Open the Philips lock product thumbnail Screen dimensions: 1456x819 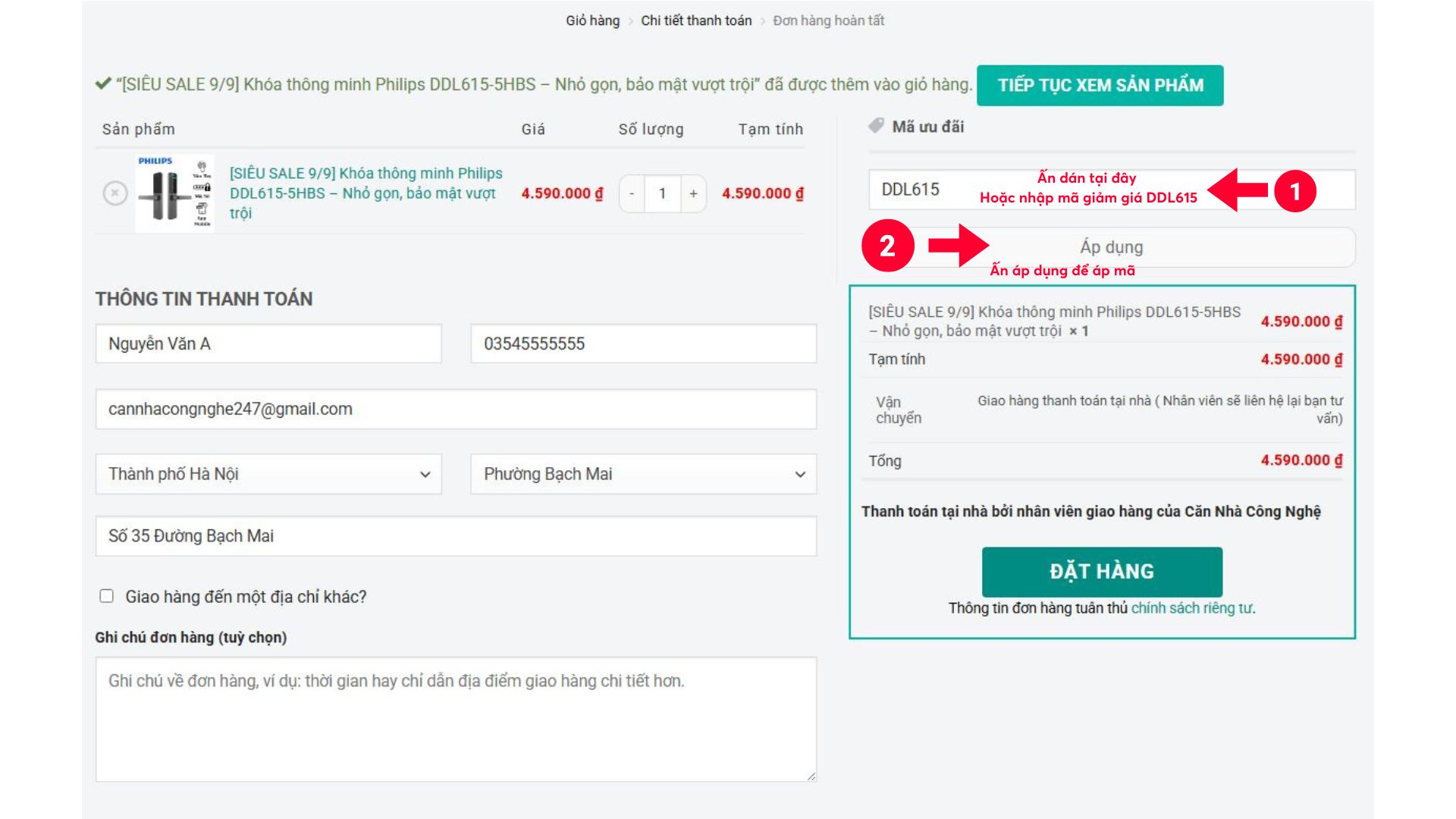[174, 193]
